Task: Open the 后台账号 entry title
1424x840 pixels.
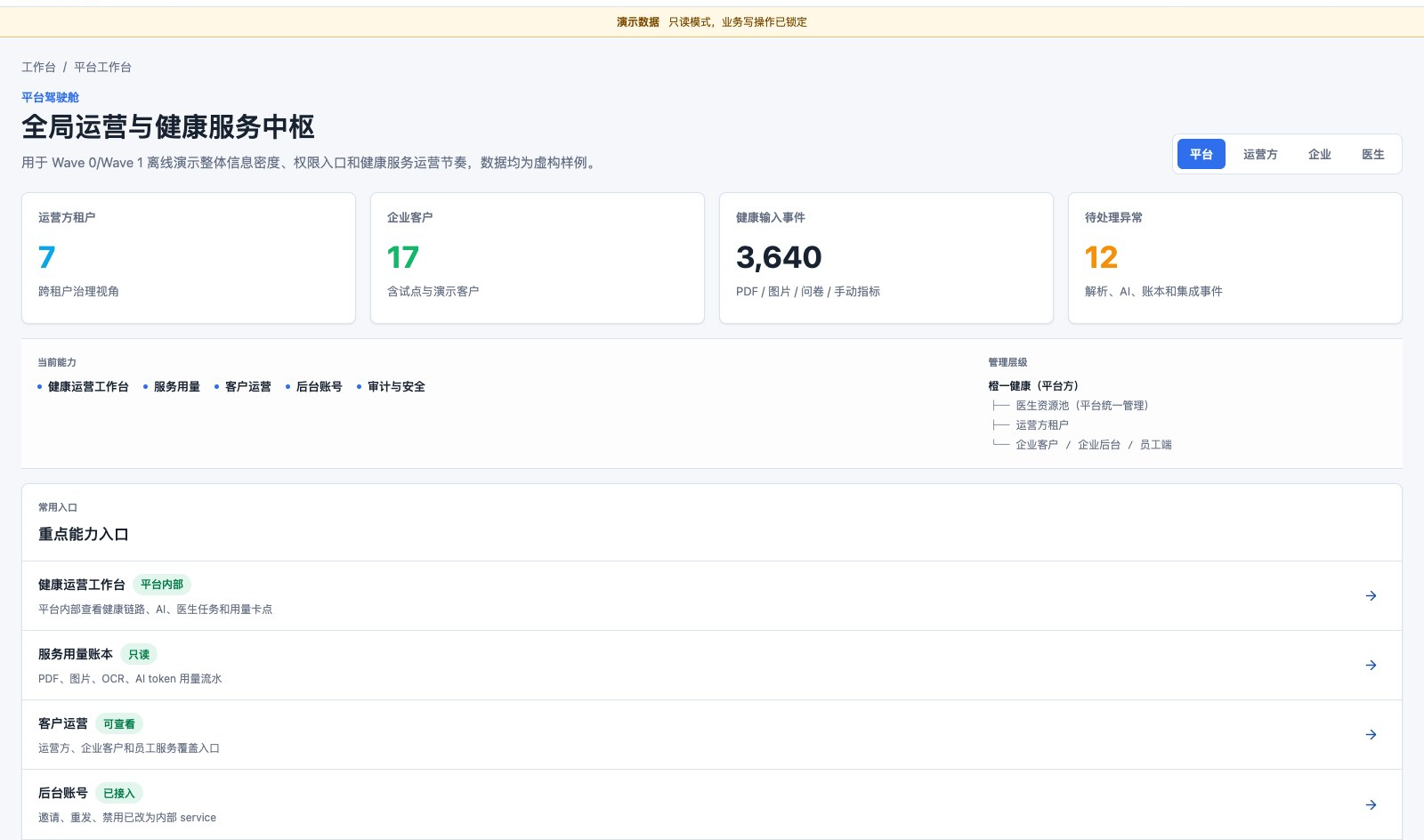Action: pyautogui.click(x=63, y=793)
